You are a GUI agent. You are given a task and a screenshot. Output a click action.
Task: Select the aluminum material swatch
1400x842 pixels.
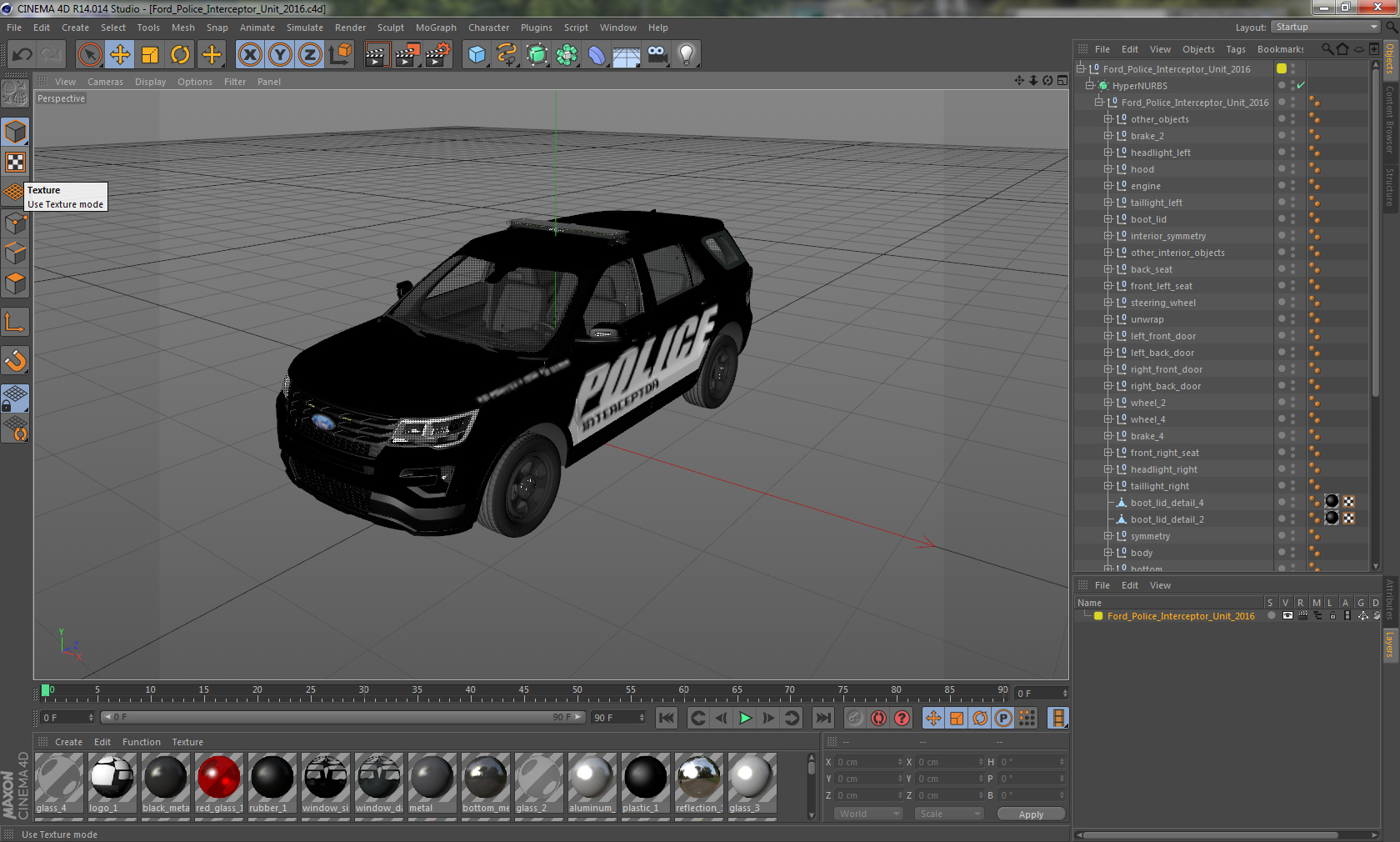(592, 783)
